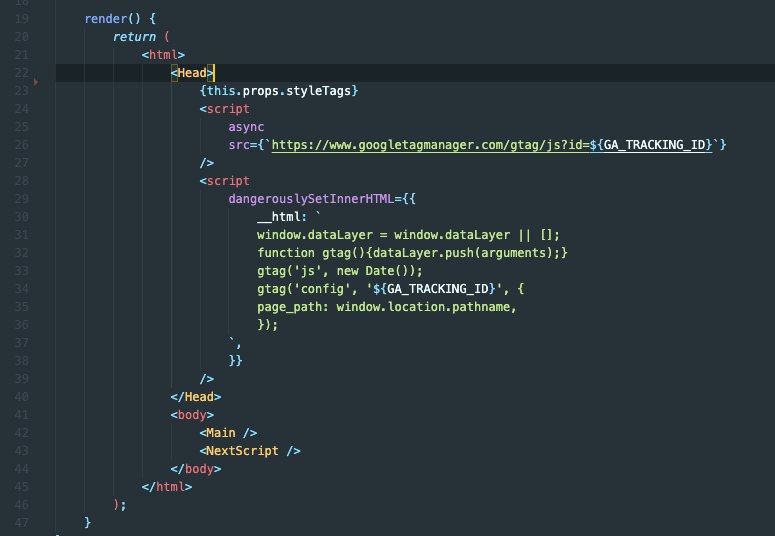Click the second <script tag on line 28
This screenshot has width=775, height=536.
point(224,181)
